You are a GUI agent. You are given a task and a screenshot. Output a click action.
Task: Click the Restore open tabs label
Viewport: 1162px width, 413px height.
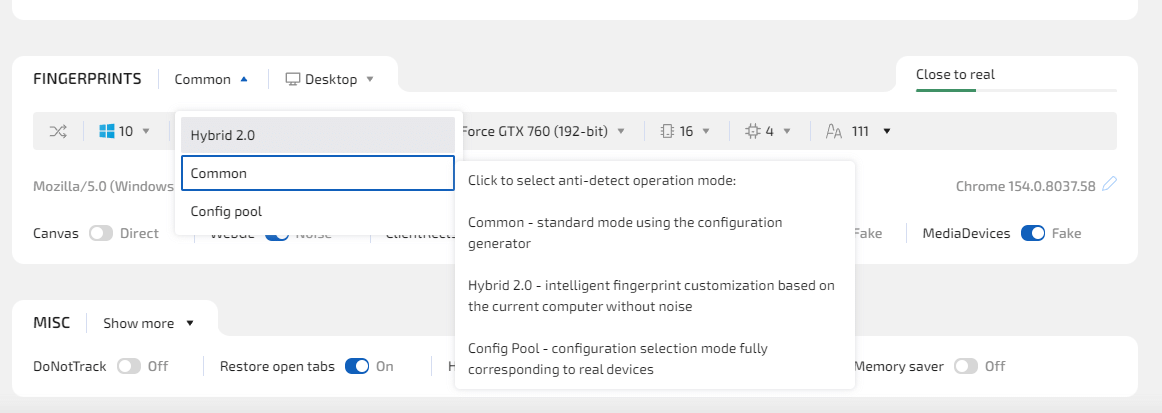pyautogui.click(x=277, y=366)
